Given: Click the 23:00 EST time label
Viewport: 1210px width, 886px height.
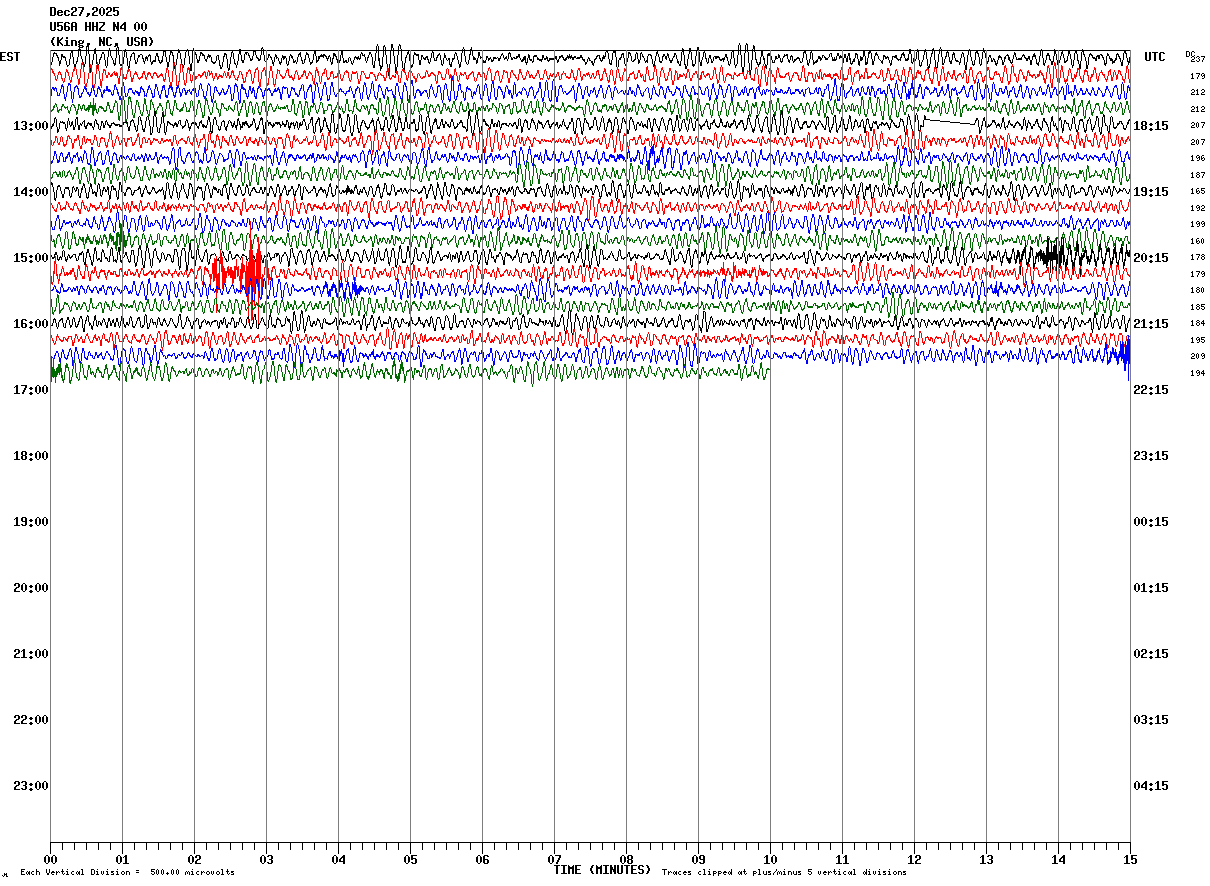Looking at the screenshot, I should click(31, 786).
